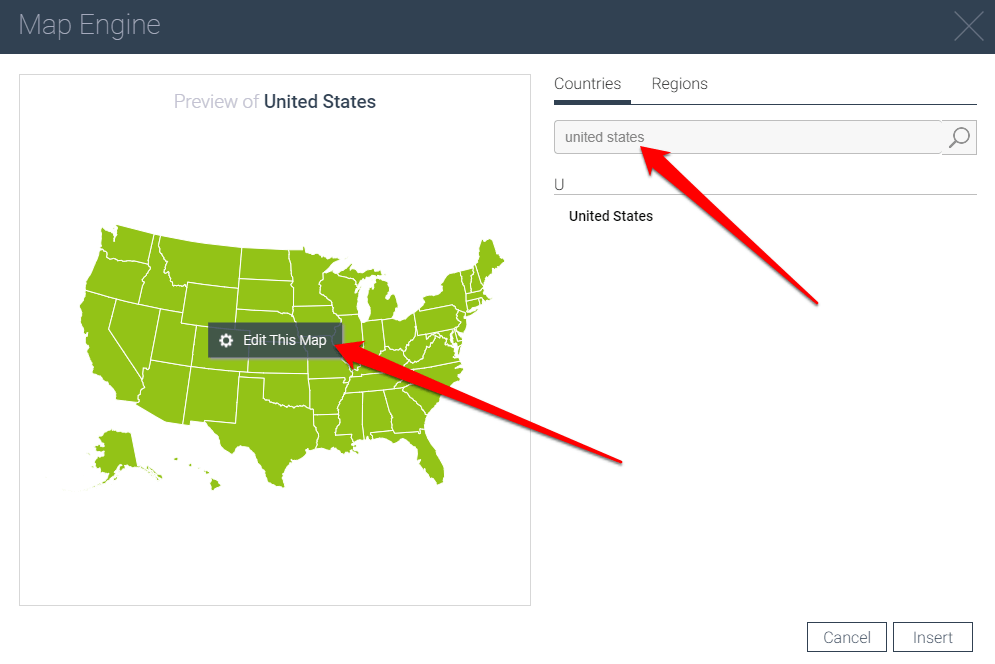Focus the country search input field
The height and width of the screenshot is (664, 995).
tap(747, 138)
